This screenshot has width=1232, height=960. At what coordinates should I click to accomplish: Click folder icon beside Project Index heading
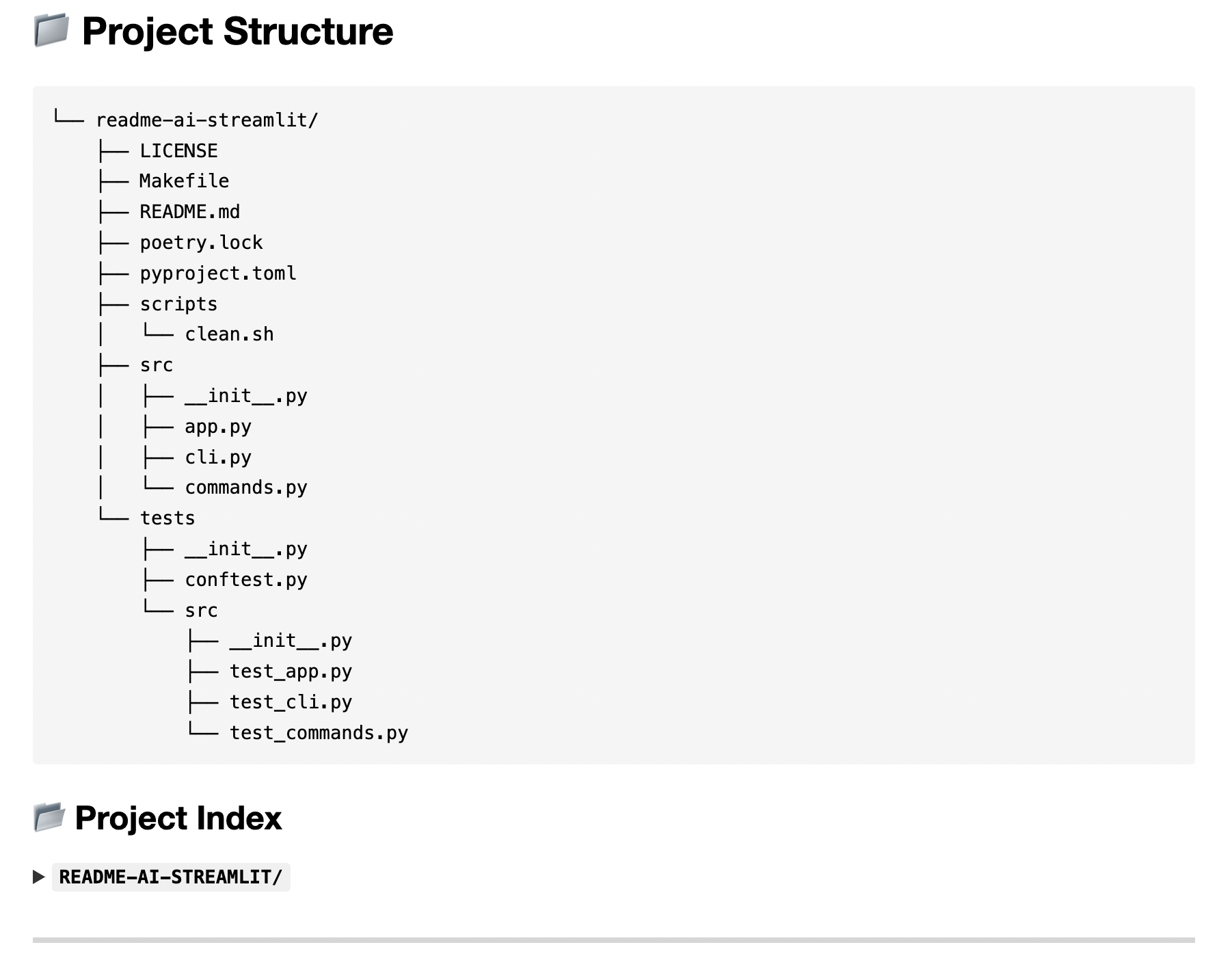[x=49, y=818]
